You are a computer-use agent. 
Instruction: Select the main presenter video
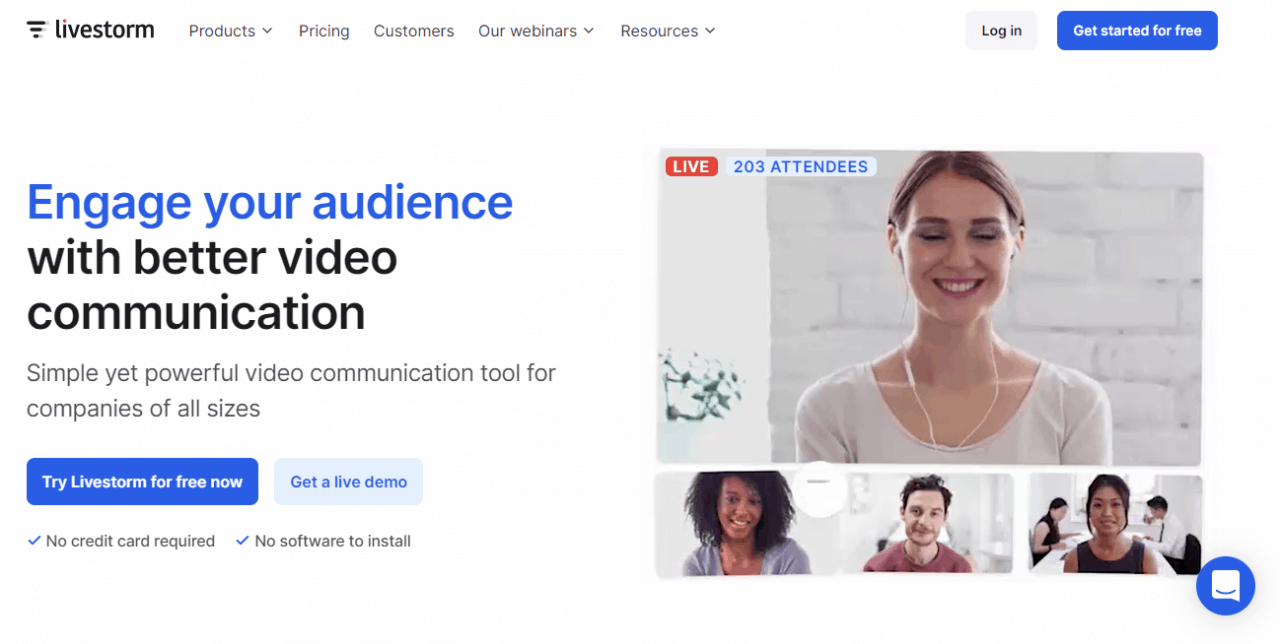pos(930,308)
